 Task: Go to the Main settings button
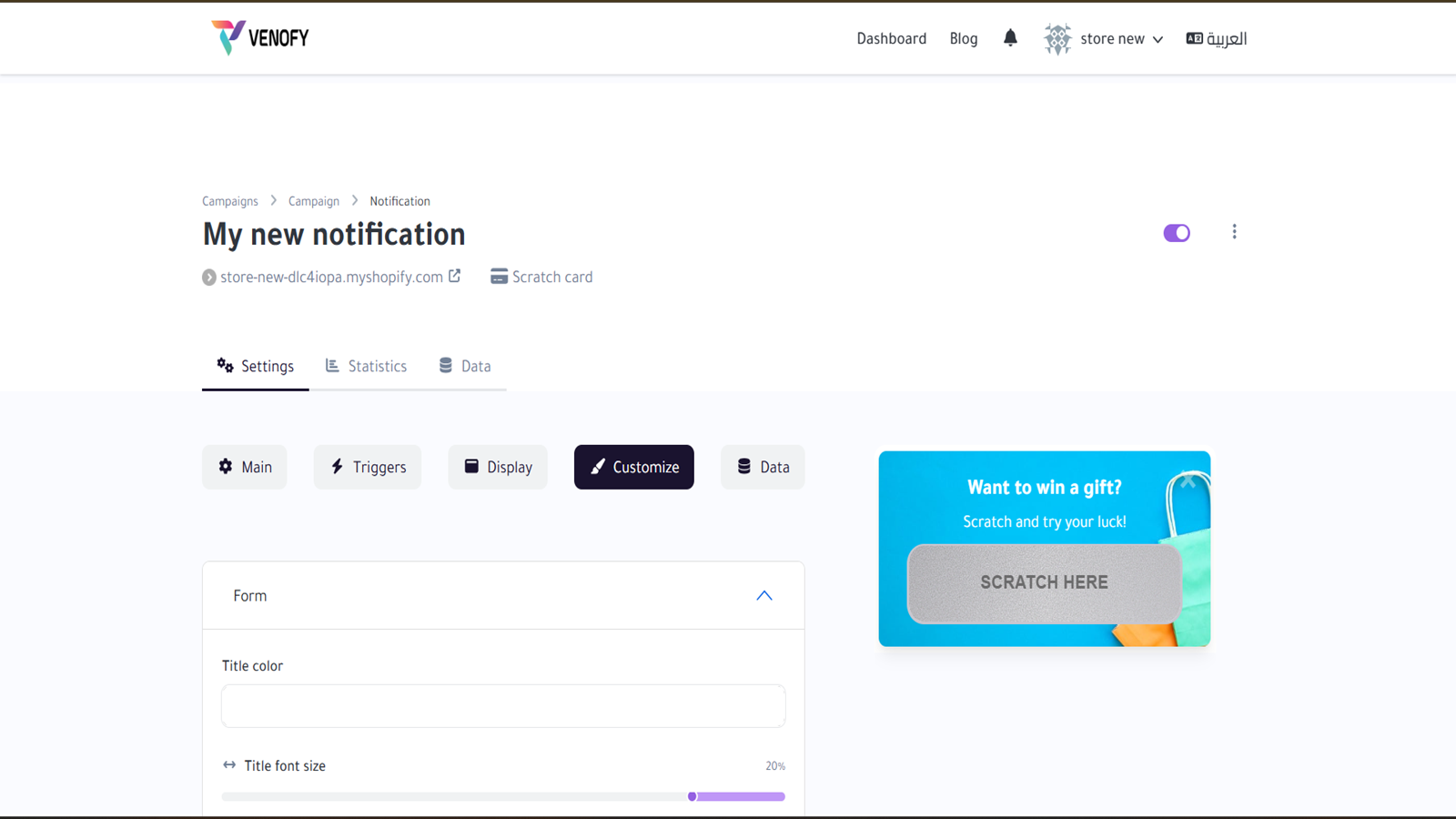pyautogui.click(x=245, y=467)
